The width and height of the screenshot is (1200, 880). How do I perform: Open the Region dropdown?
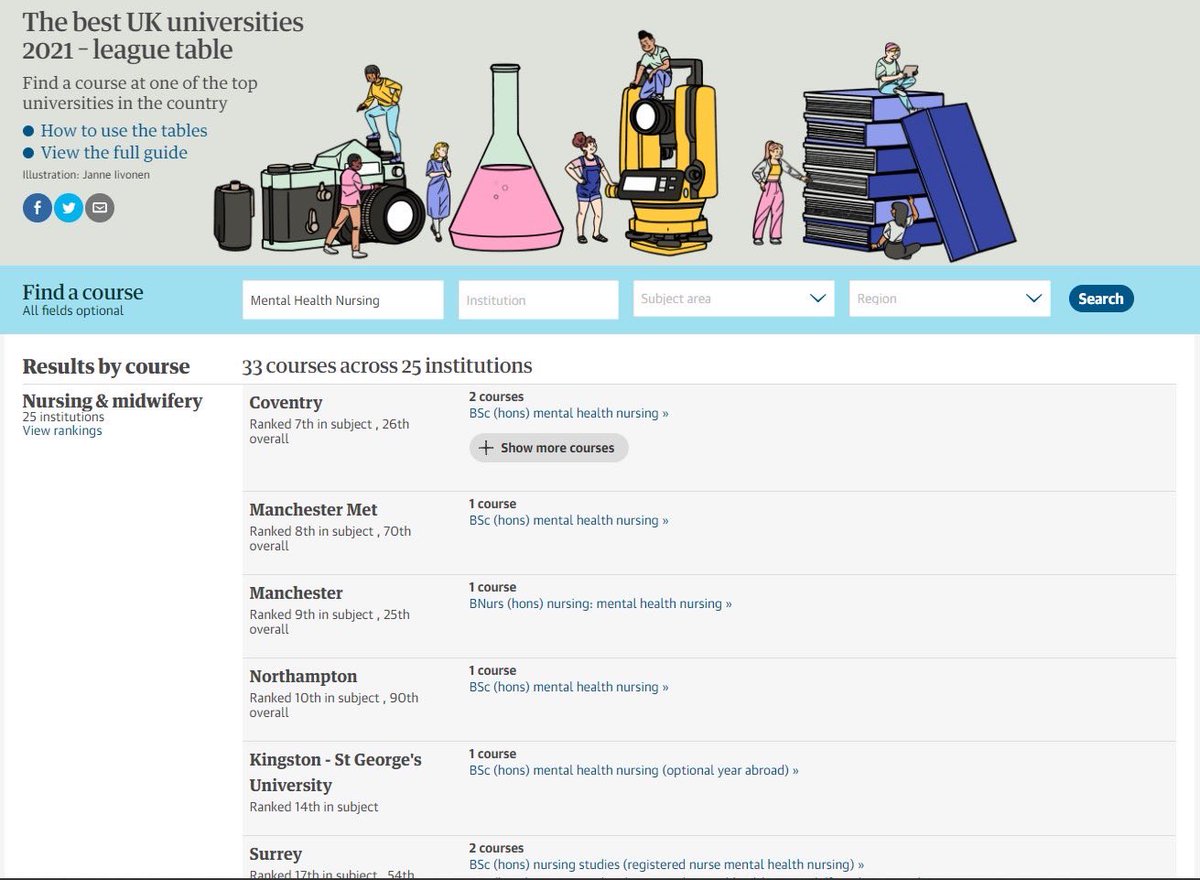949,298
